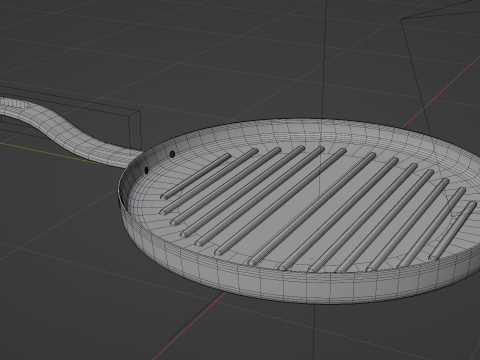Select the grill ridge farthest from the handle
Image resolution: width=480 pixels, height=360 pixels.
click(453, 230)
